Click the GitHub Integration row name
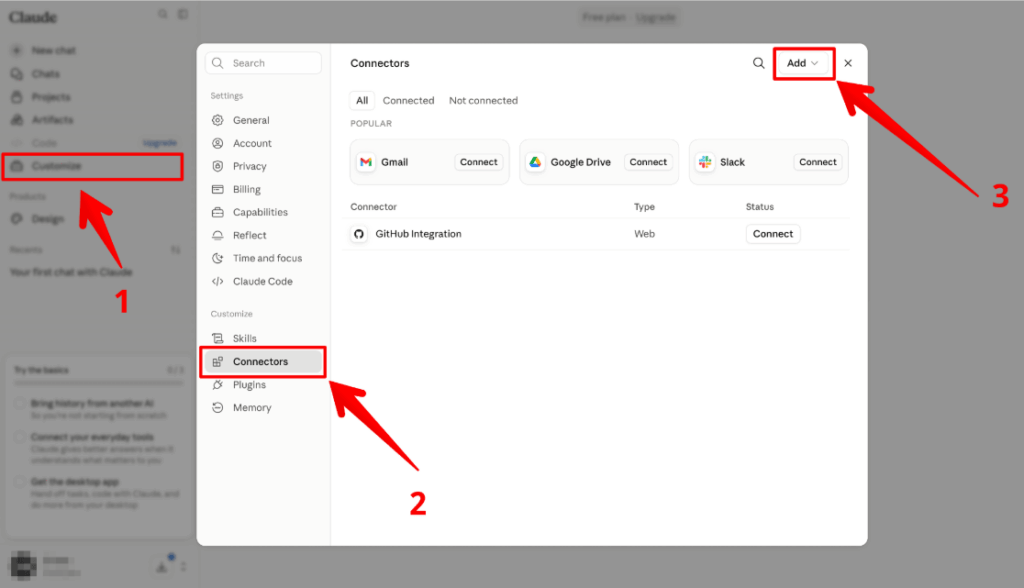Viewport: 1024px width, 588px height. (418, 234)
